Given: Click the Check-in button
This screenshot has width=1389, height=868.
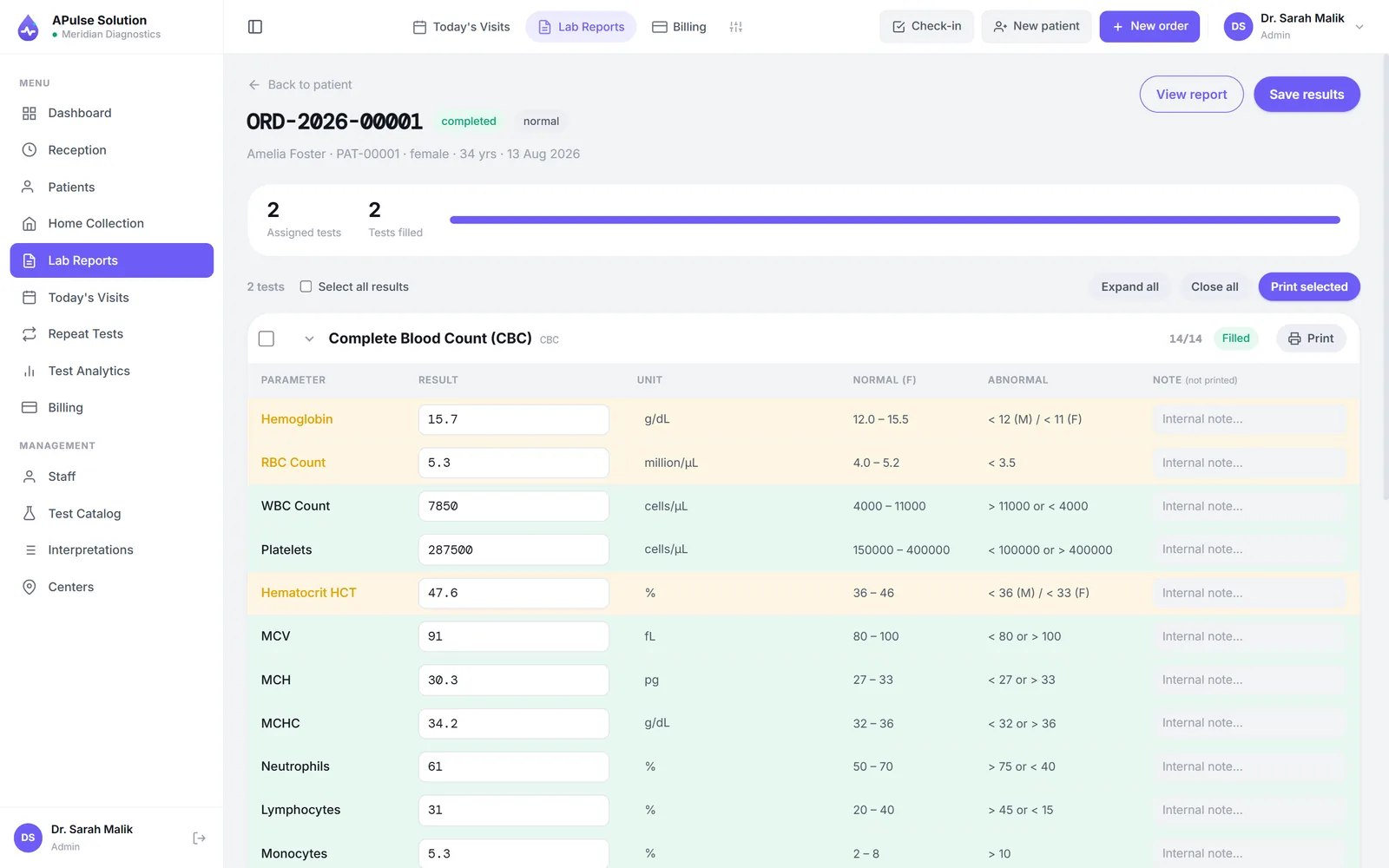Looking at the screenshot, I should point(926,27).
